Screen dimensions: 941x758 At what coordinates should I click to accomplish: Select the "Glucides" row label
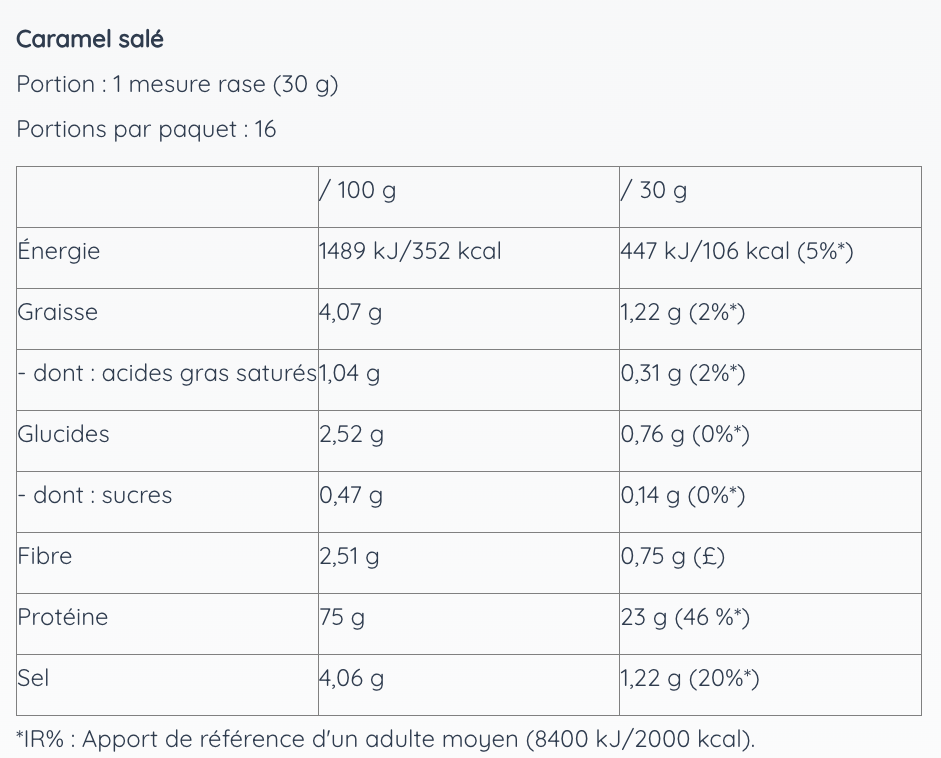[x=63, y=435]
